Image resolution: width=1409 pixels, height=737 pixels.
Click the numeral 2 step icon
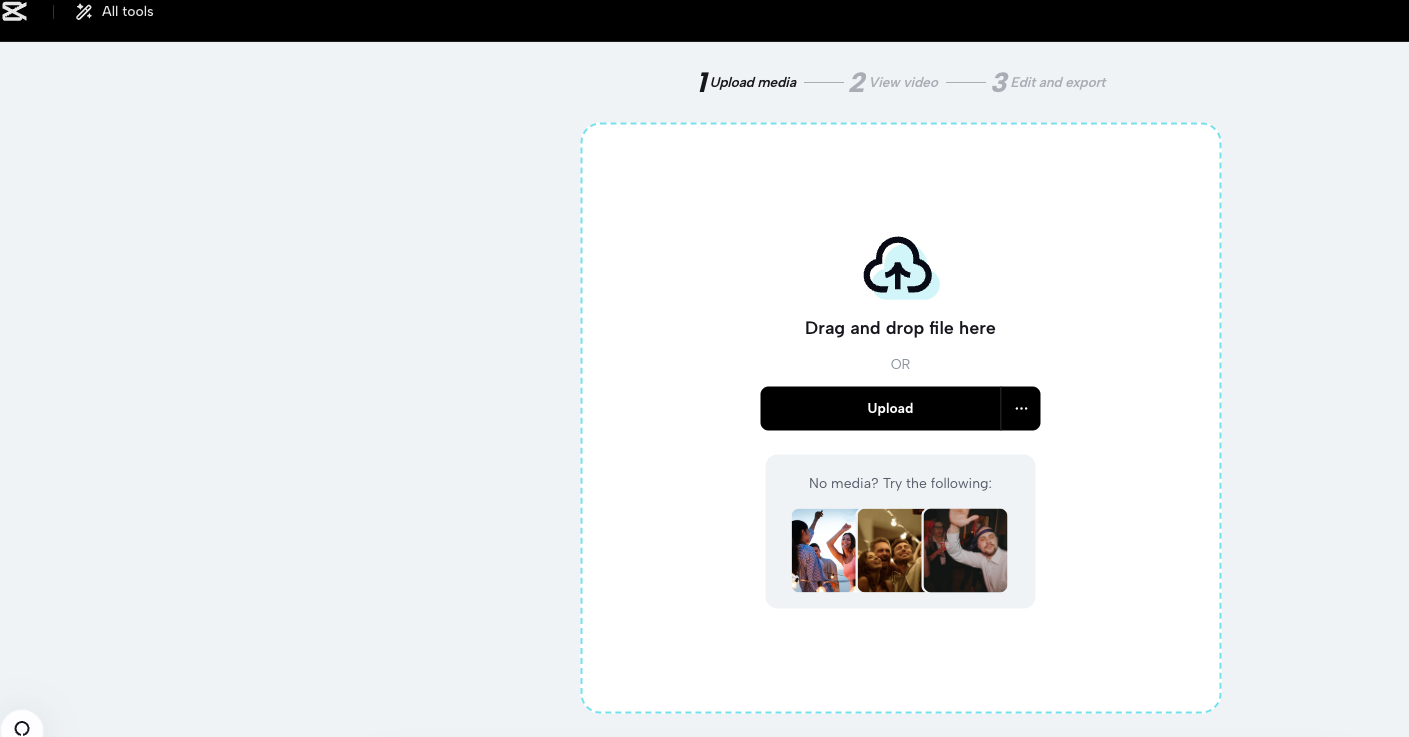click(x=857, y=82)
